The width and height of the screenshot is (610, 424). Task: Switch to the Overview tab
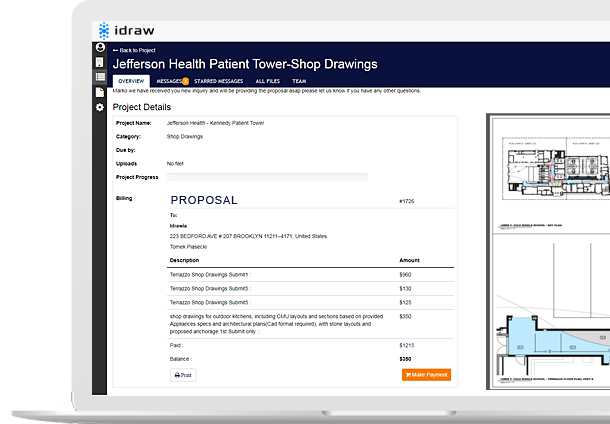(x=131, y=81)
